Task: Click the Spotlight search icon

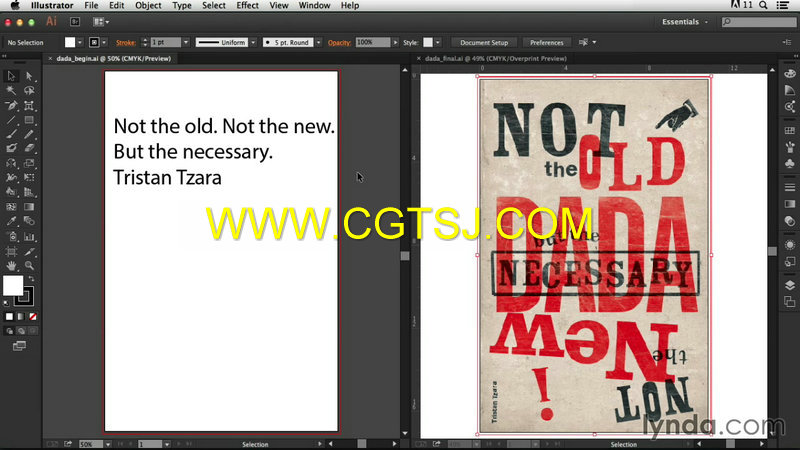Action: pos(763,5)
